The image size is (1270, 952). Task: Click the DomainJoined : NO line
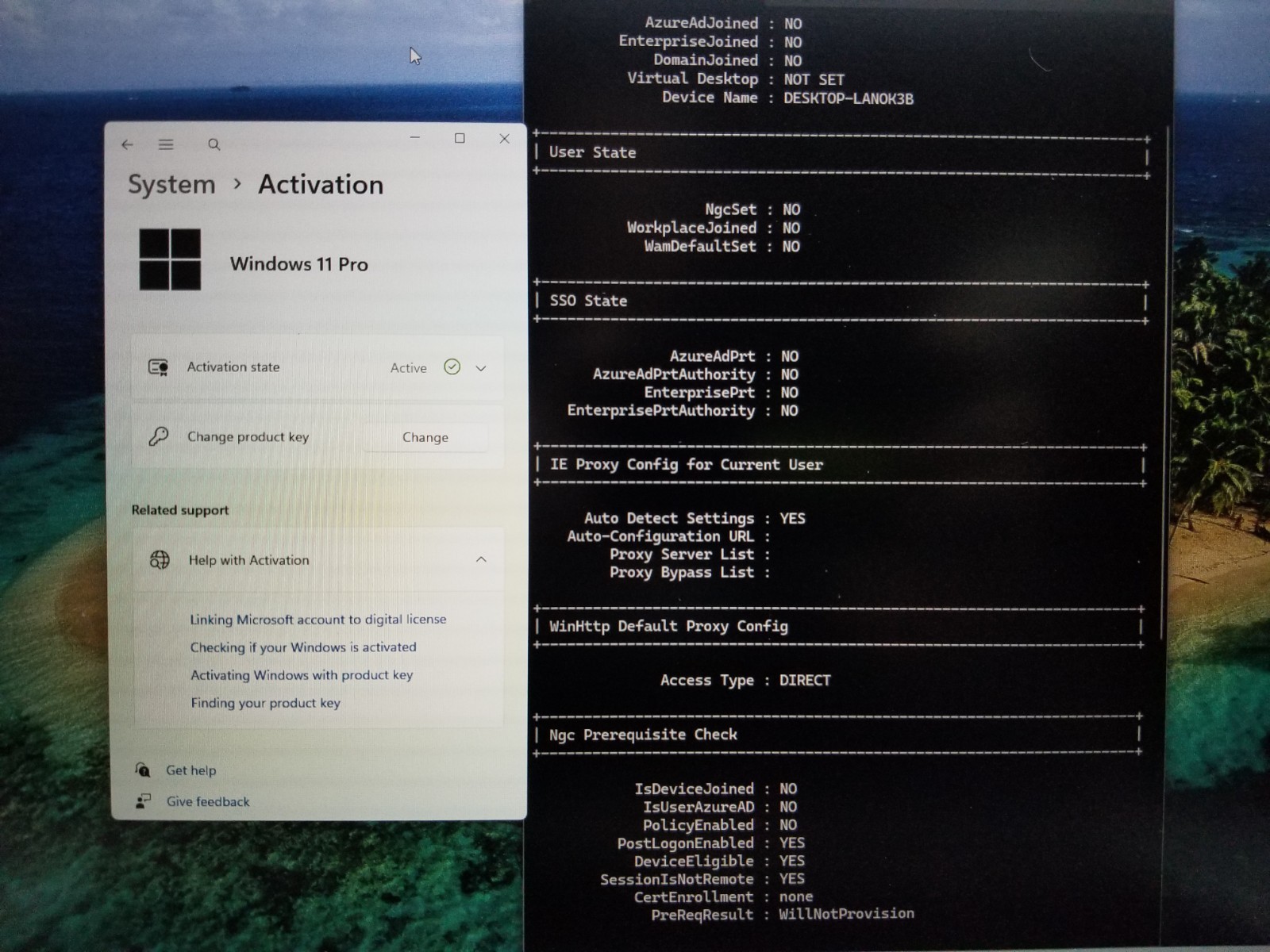(728, 60)
